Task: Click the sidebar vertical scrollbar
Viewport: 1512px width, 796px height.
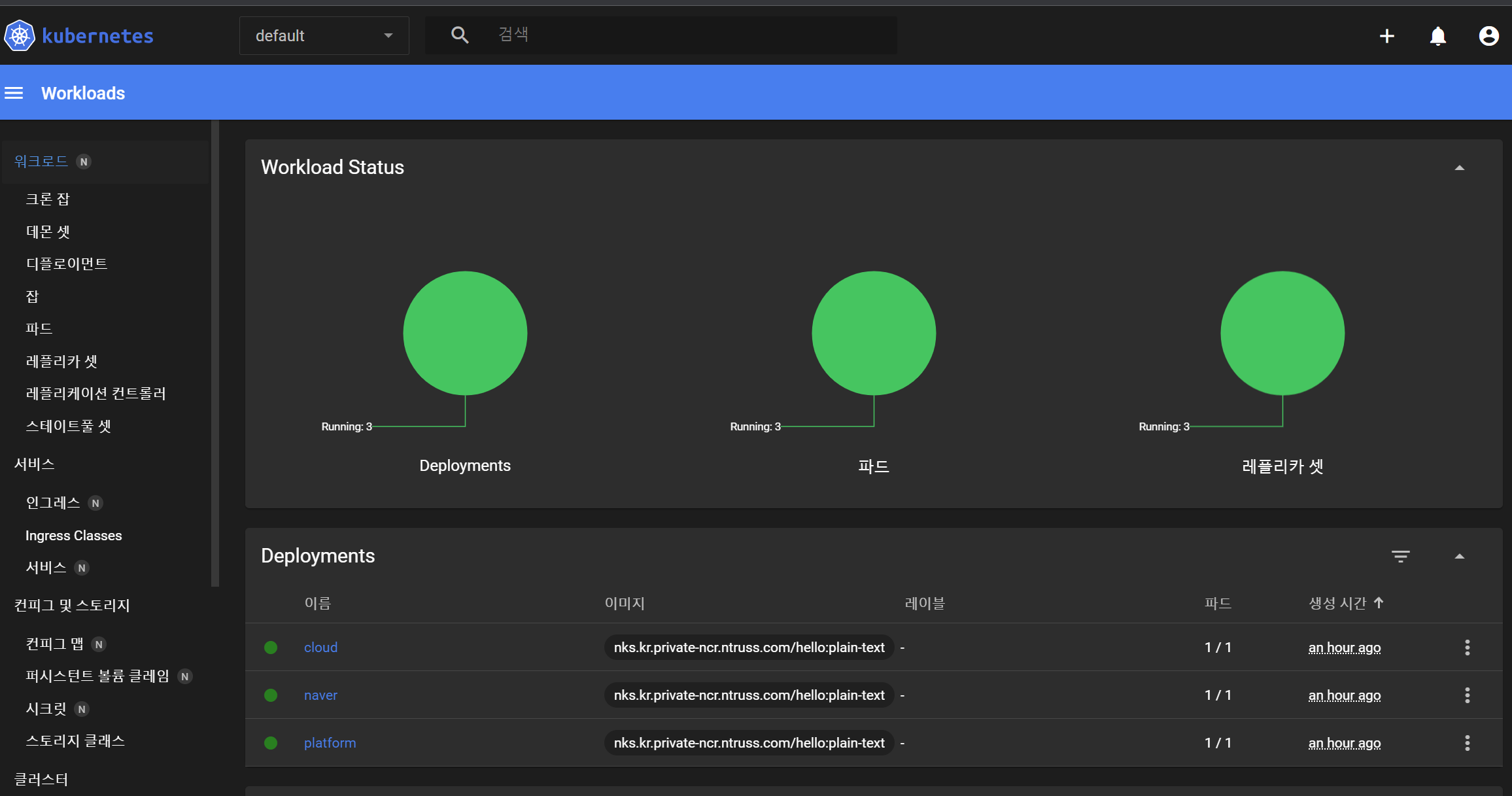Action: tap(215, 353)
